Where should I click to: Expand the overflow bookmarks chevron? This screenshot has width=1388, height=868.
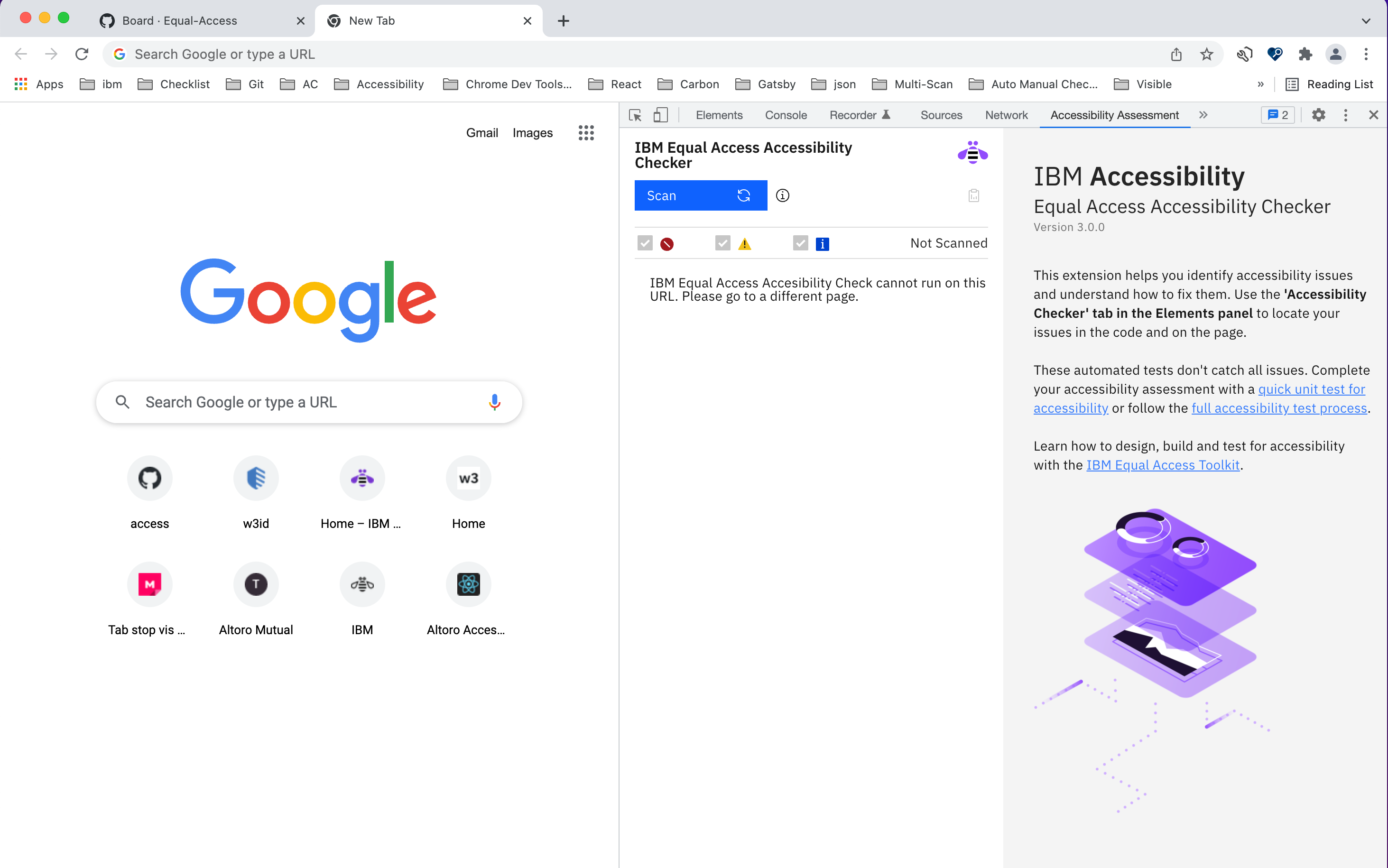click(1260, 84)
